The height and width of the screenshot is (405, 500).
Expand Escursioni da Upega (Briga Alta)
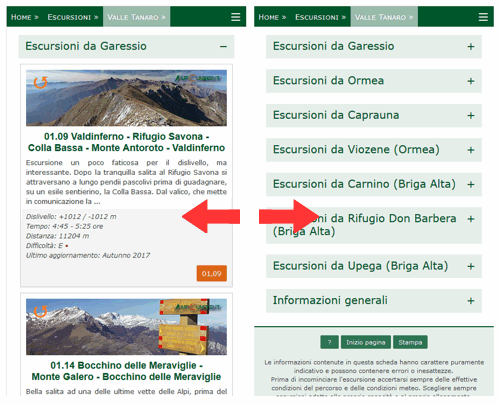pyautogui.click(x=374, y=266)
